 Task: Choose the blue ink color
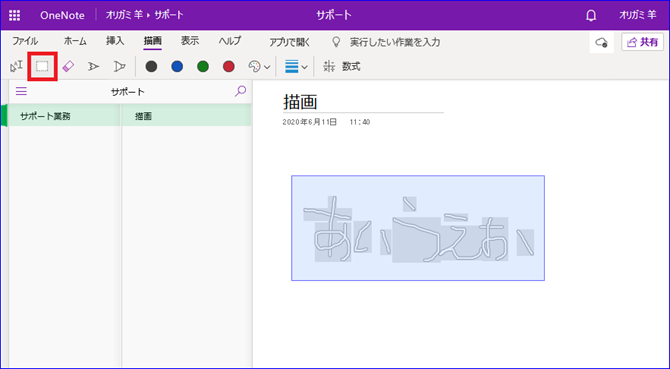point(177,66)
